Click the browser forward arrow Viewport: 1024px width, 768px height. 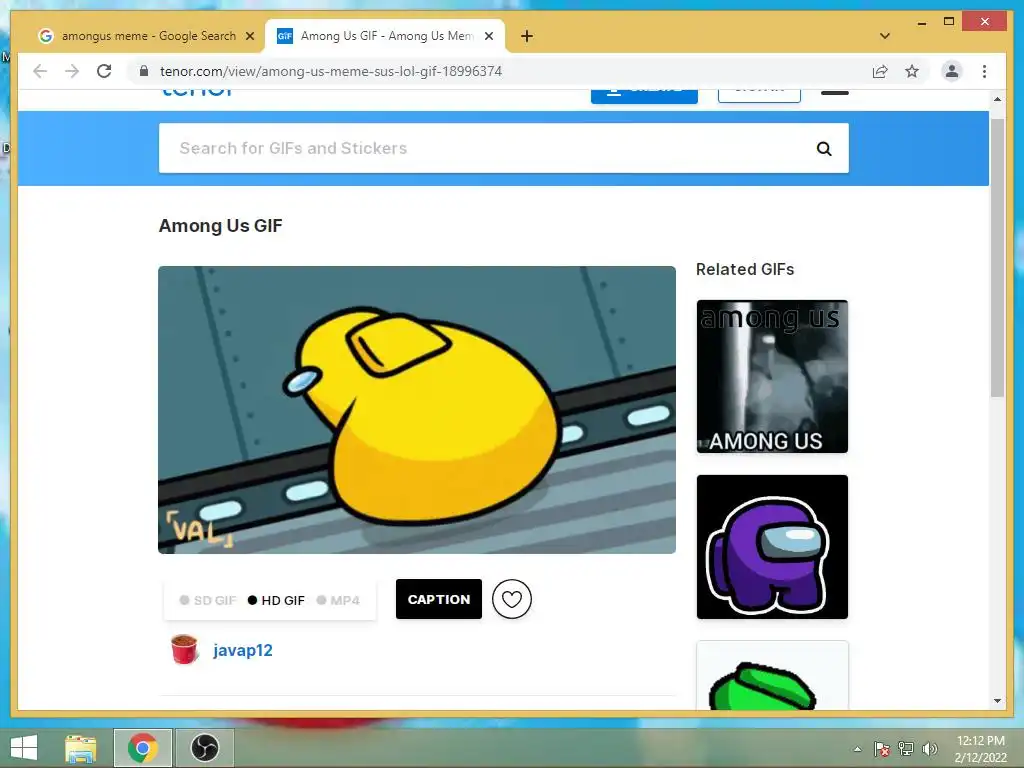coord(72,71)
